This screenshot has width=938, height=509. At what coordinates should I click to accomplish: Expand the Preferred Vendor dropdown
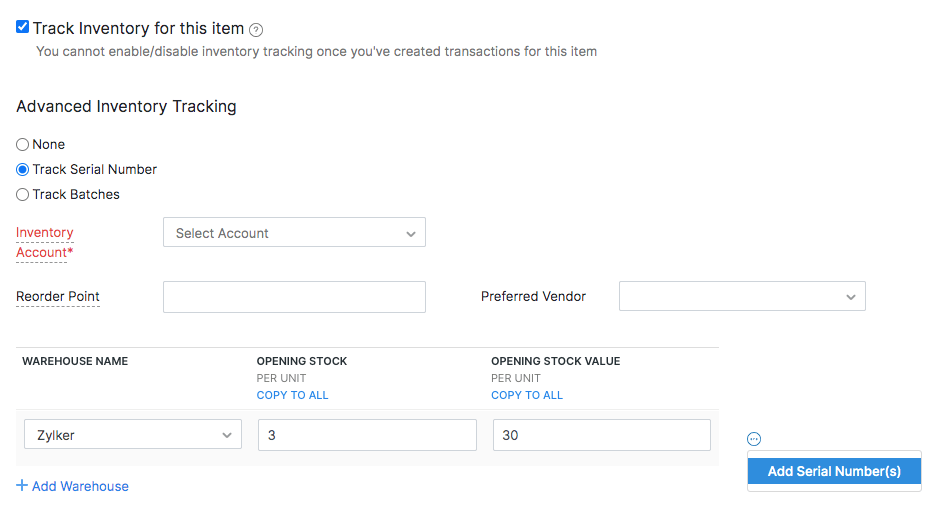coord(742,297)
